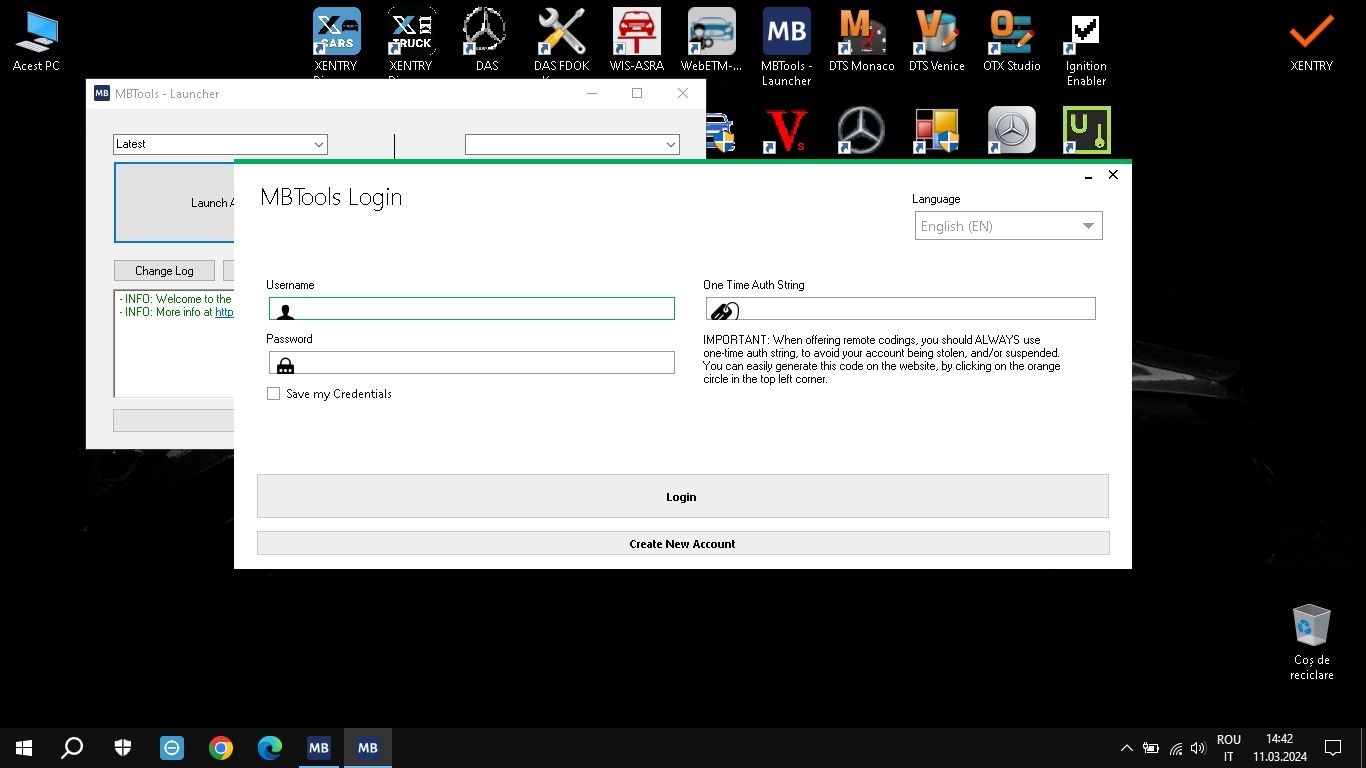The image size is (1366, 768).
Task: Open Windows Security shield in taskbar
Action: pos(123,748)
